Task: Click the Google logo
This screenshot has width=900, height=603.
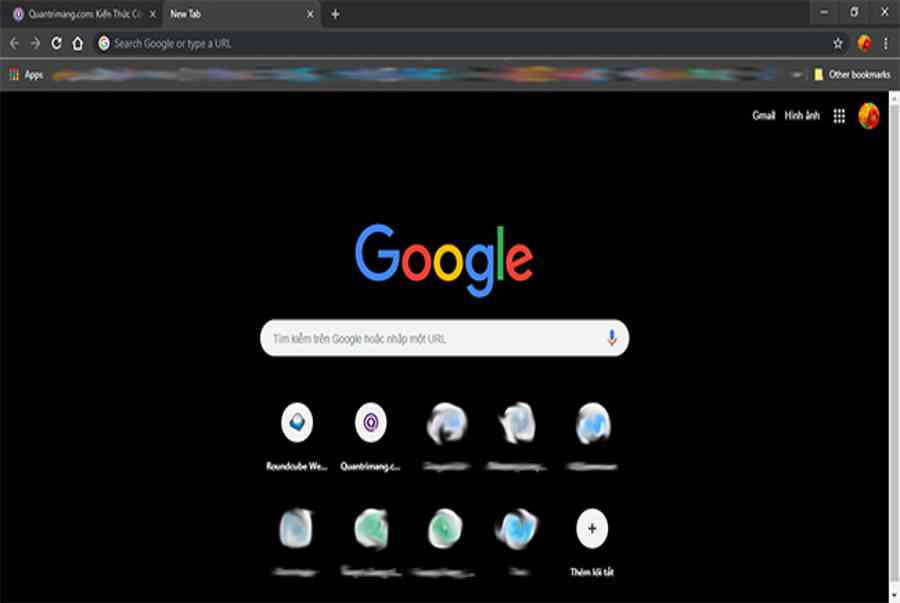Action: [x=444, y=259]
